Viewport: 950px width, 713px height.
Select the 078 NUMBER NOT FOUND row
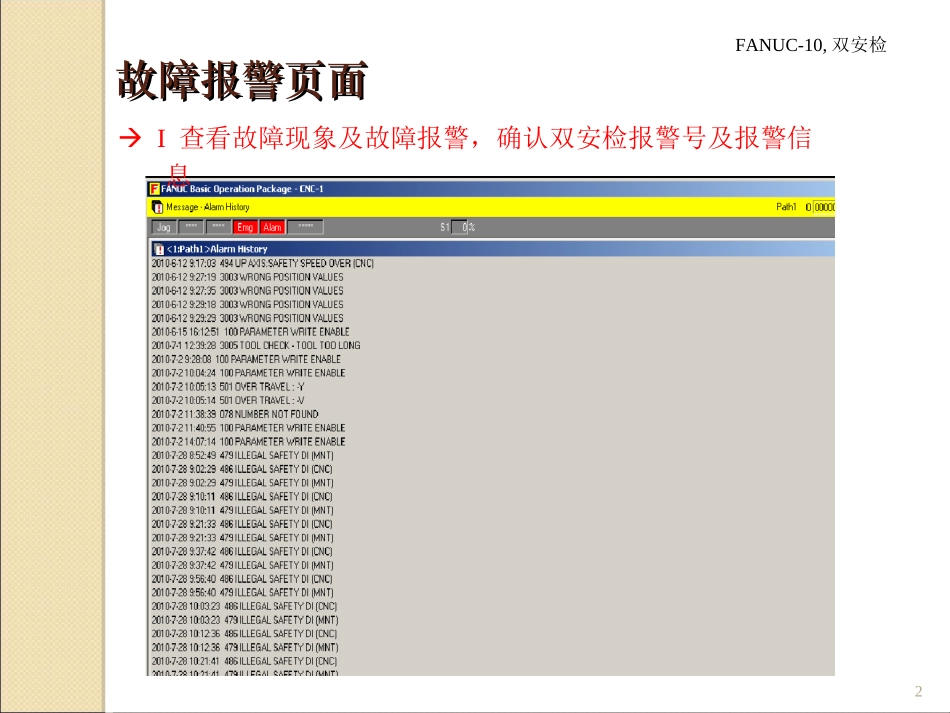[x=235, y=414]
